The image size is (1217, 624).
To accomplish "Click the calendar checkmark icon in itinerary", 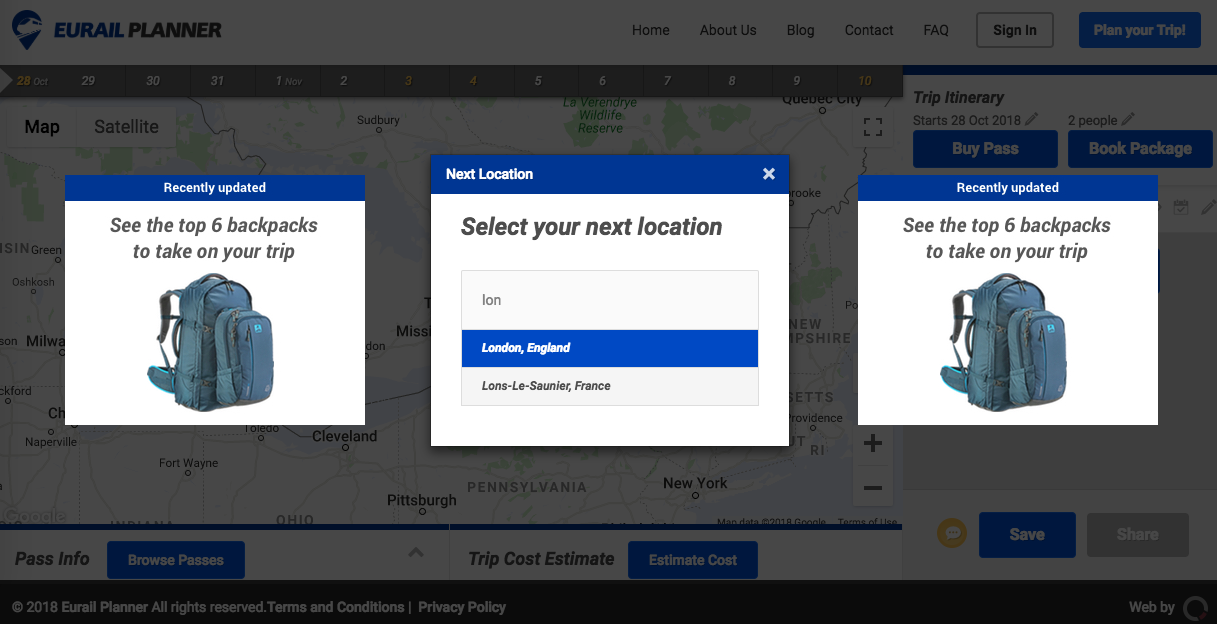I will pos(1181,207).
